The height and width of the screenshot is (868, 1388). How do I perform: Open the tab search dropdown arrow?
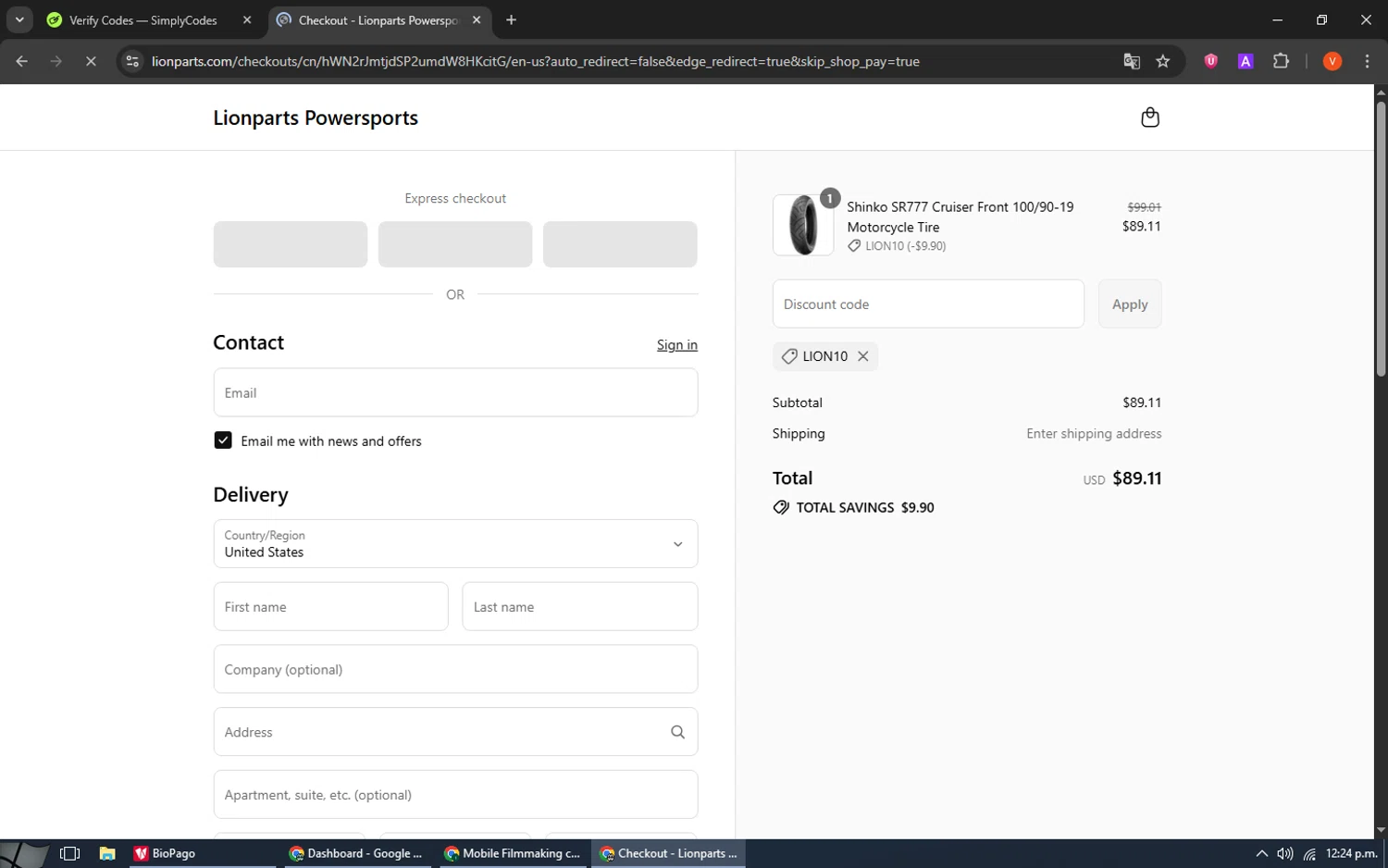[x=19, y=19]
